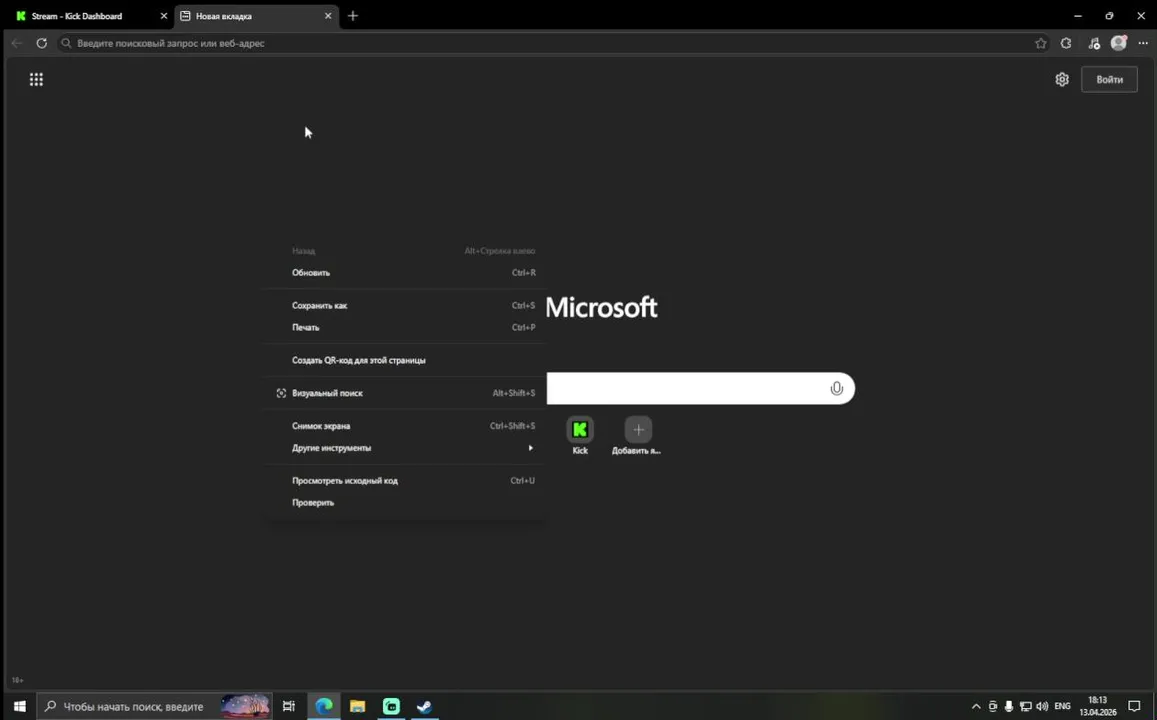
Task: Add this page to favorites star
Action: coord(1040,44)
